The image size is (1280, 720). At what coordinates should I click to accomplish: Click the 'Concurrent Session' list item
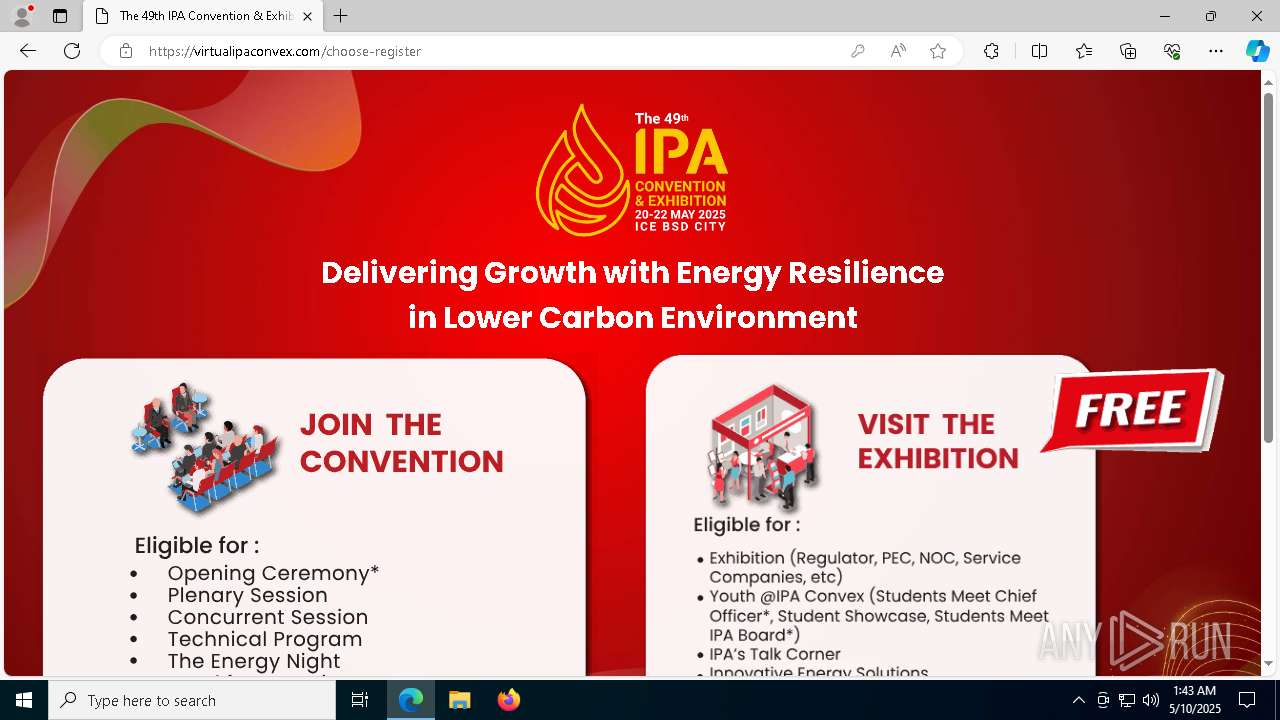[268, 617]
